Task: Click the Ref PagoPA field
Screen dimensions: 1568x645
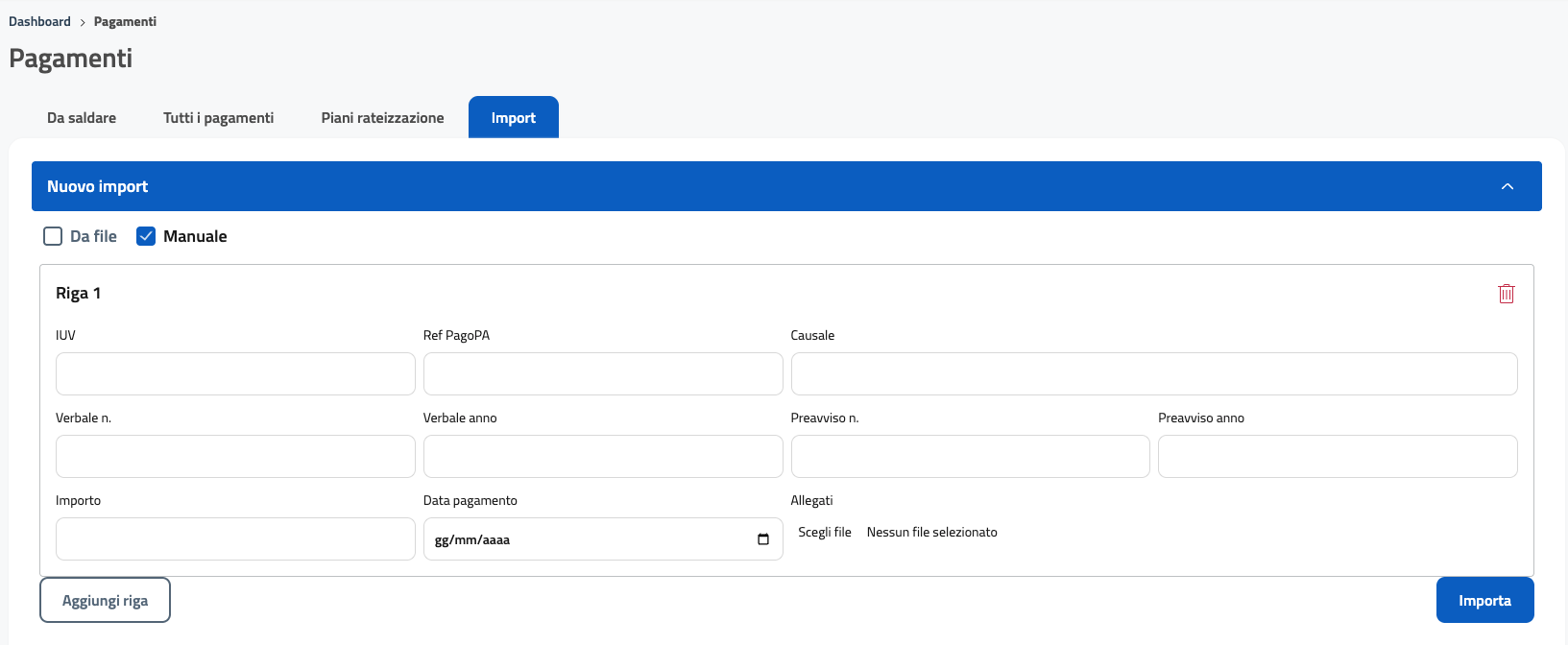Action: coord(602,373)
